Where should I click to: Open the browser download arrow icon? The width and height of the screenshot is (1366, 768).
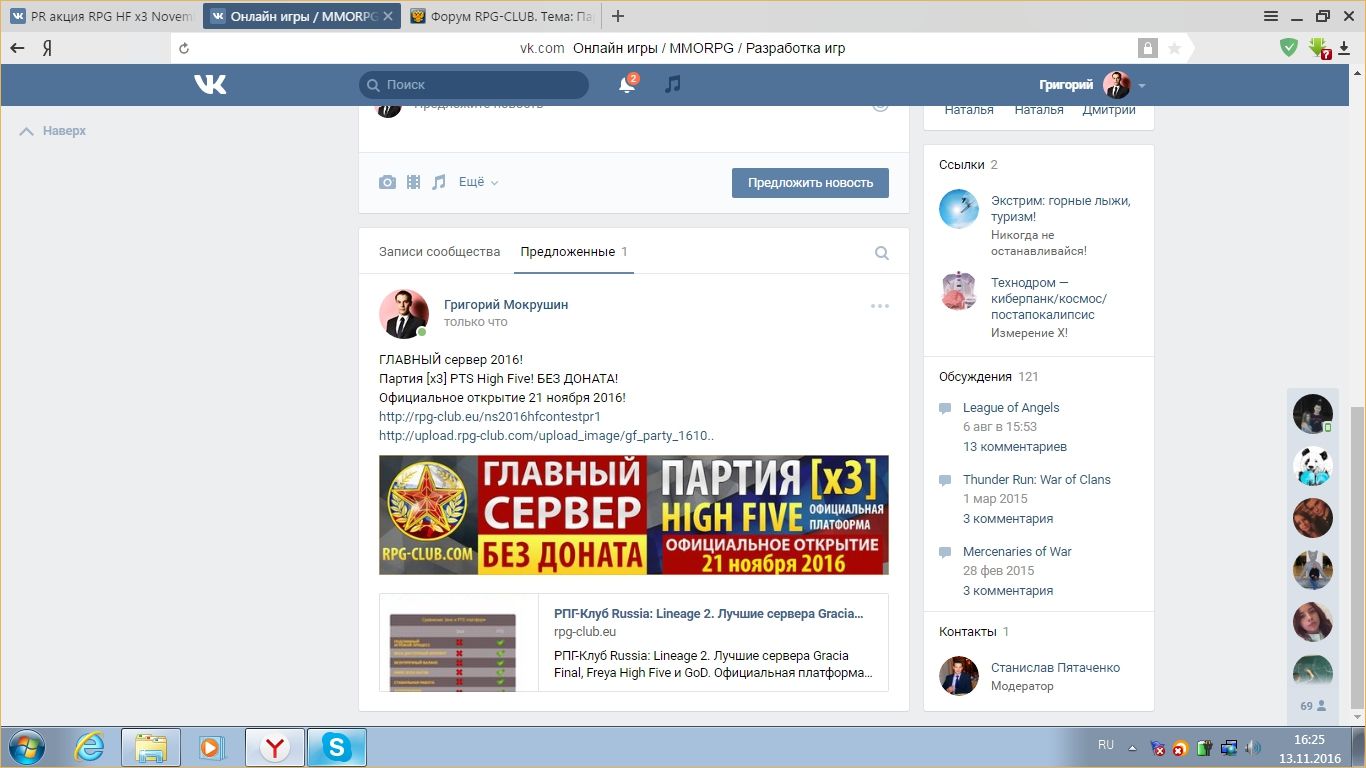coord(1347,47)
